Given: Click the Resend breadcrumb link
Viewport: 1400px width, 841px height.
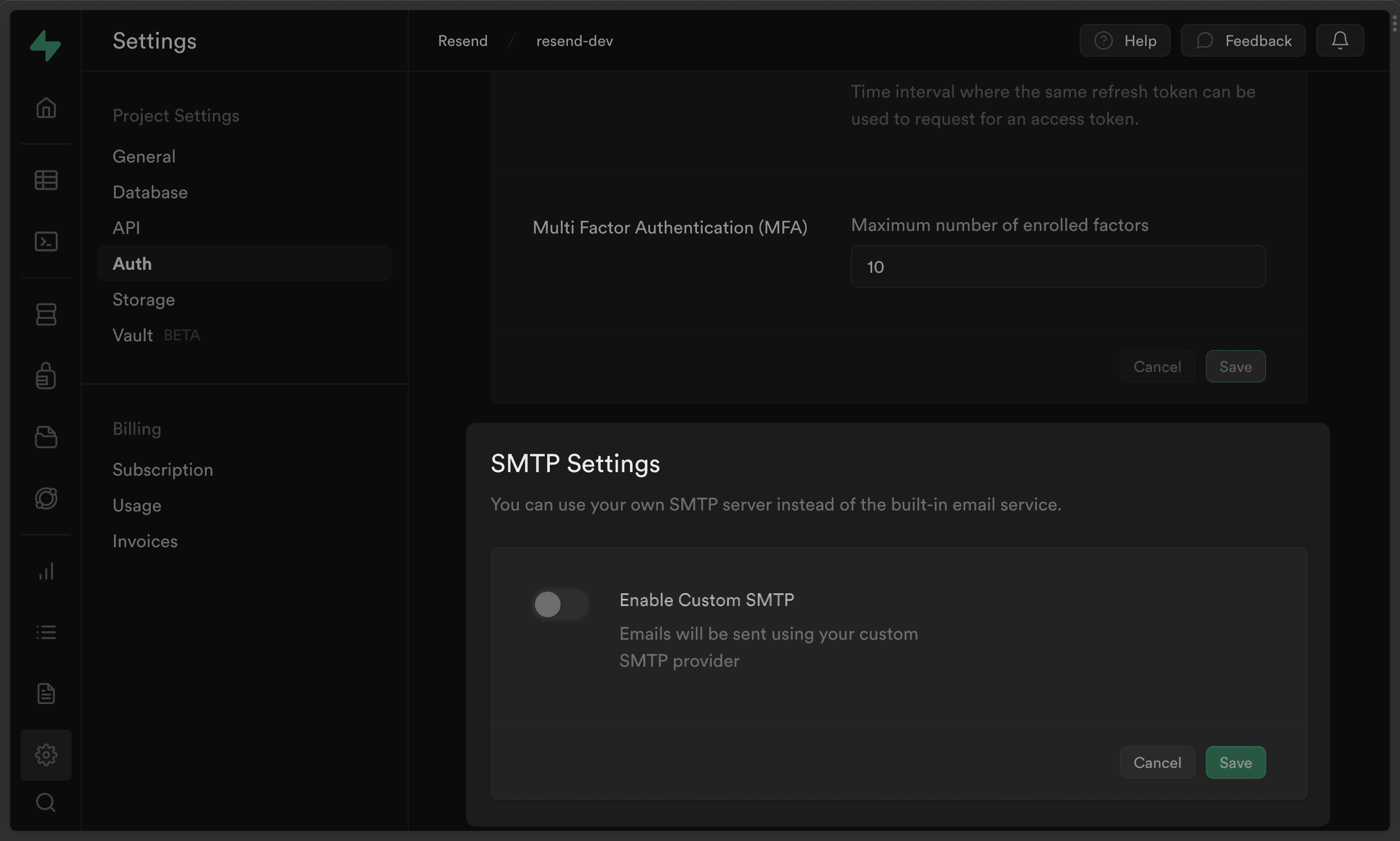Looking at the screenshot, I should [x=462, y=40].
